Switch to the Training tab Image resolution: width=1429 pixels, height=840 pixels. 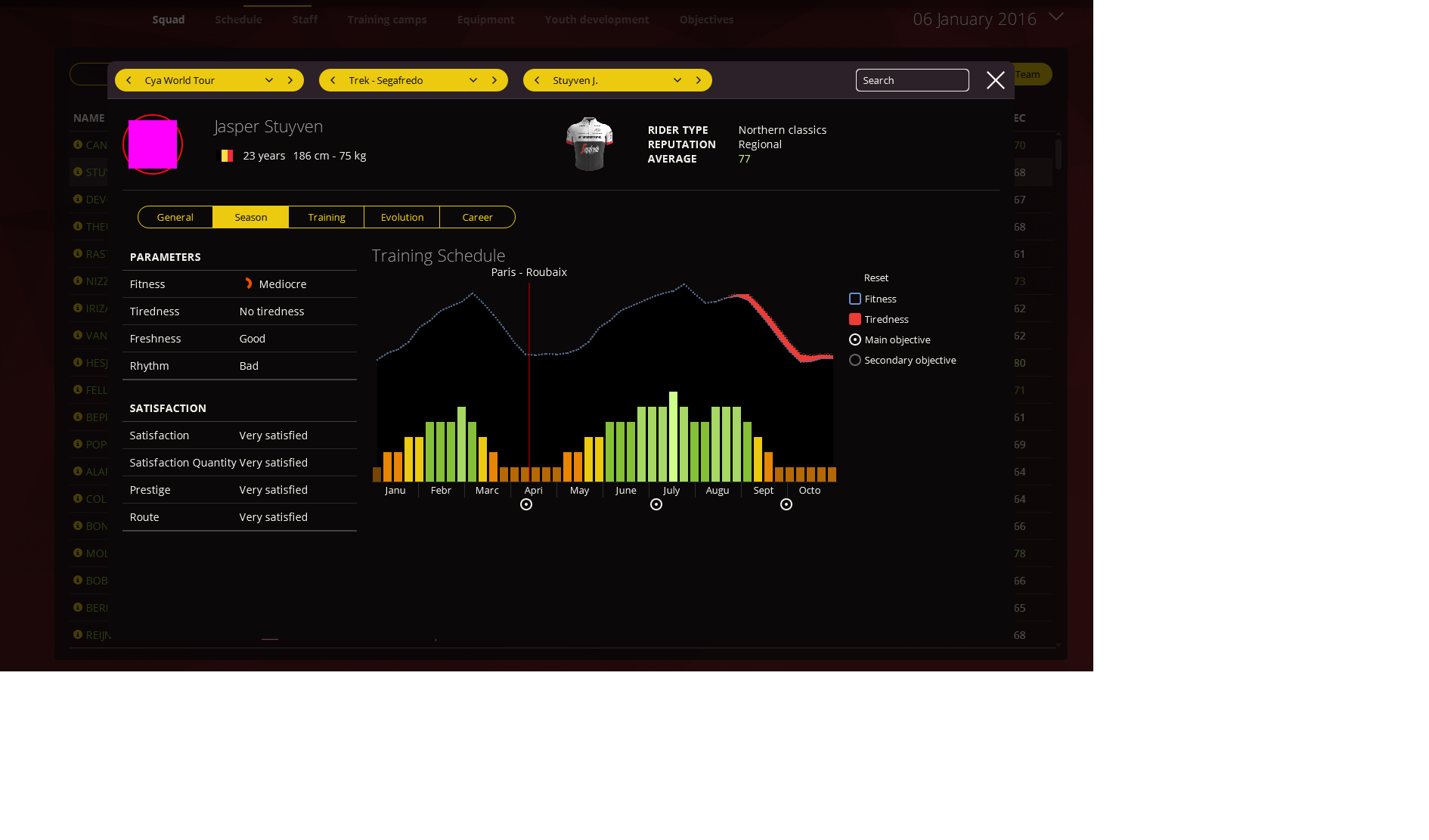pos(327,218)
